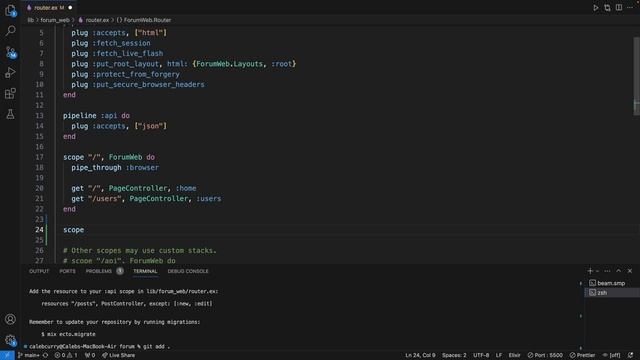Click the forum_web breadcrumb segment
This screenshot has height=360, width=640.
pos(55,20)
